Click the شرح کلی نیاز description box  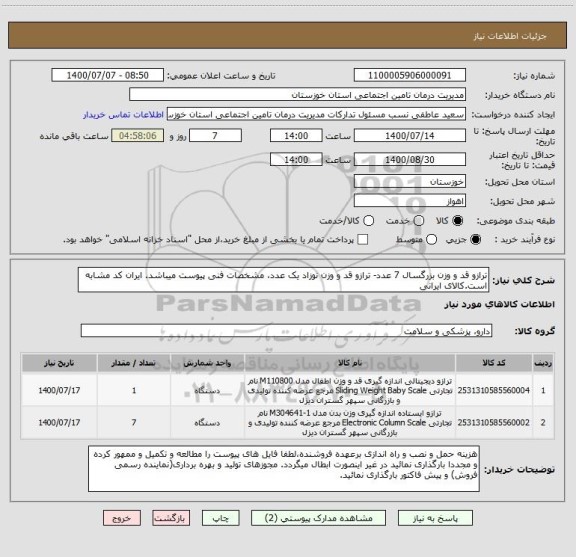283,280
